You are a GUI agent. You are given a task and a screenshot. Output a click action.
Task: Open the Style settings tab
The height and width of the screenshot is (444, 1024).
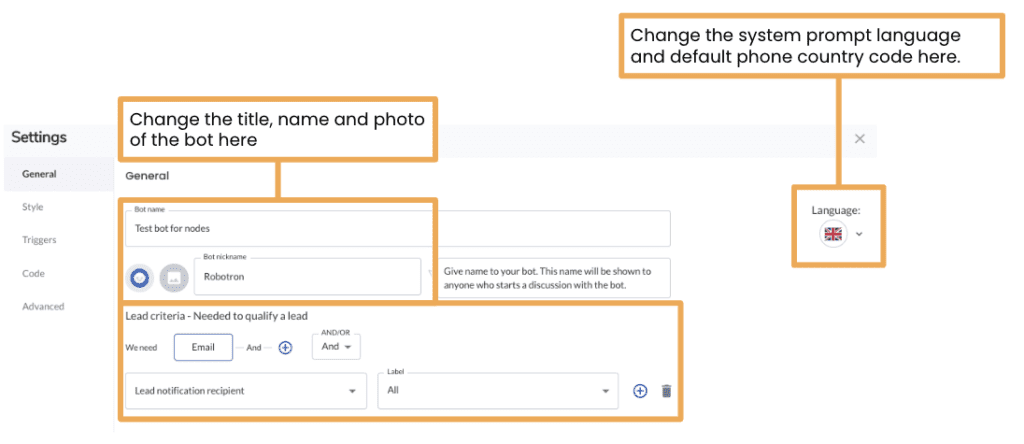tap(33, 207)
